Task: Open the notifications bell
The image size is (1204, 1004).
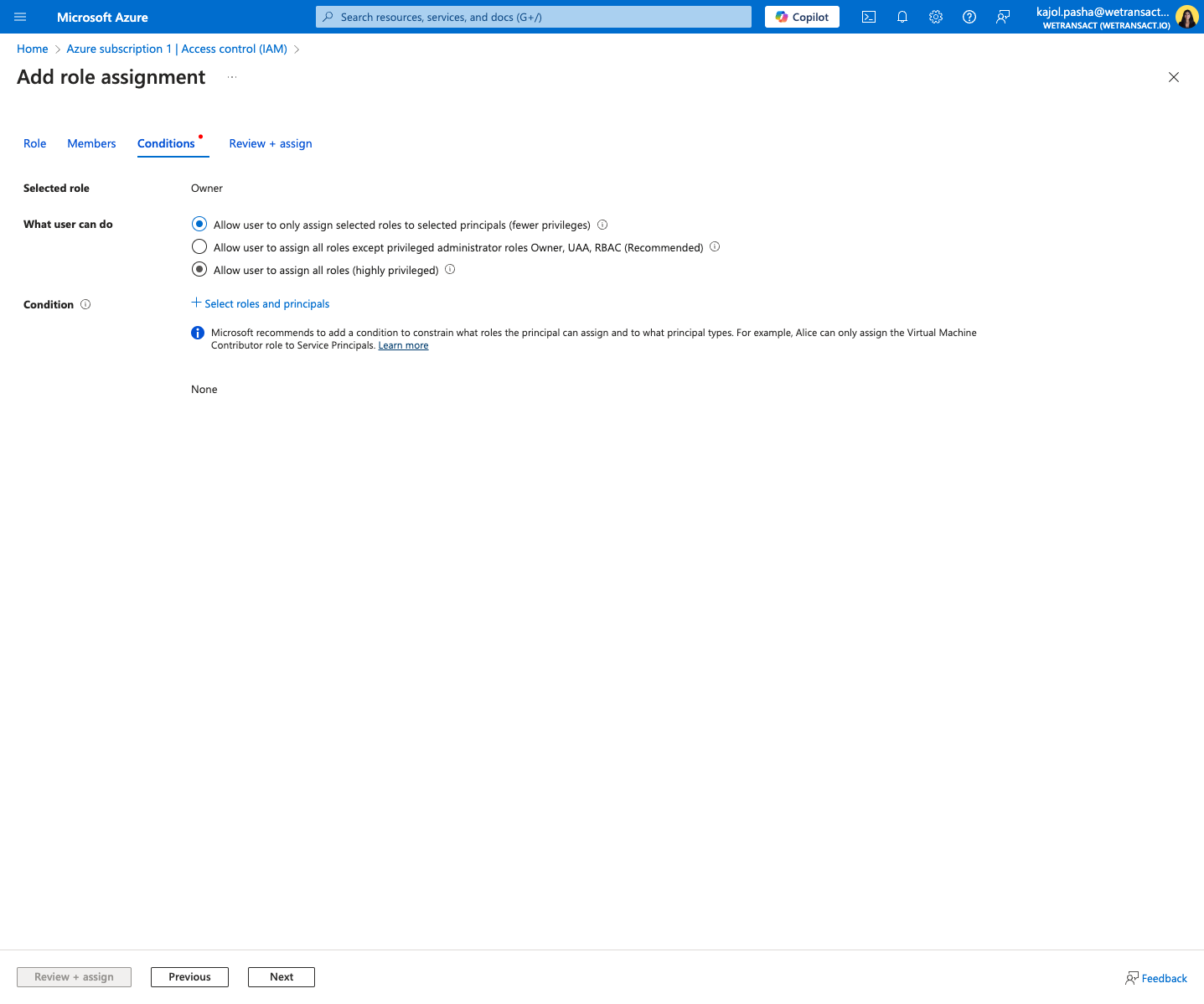Action: click(x=902, y=17)
